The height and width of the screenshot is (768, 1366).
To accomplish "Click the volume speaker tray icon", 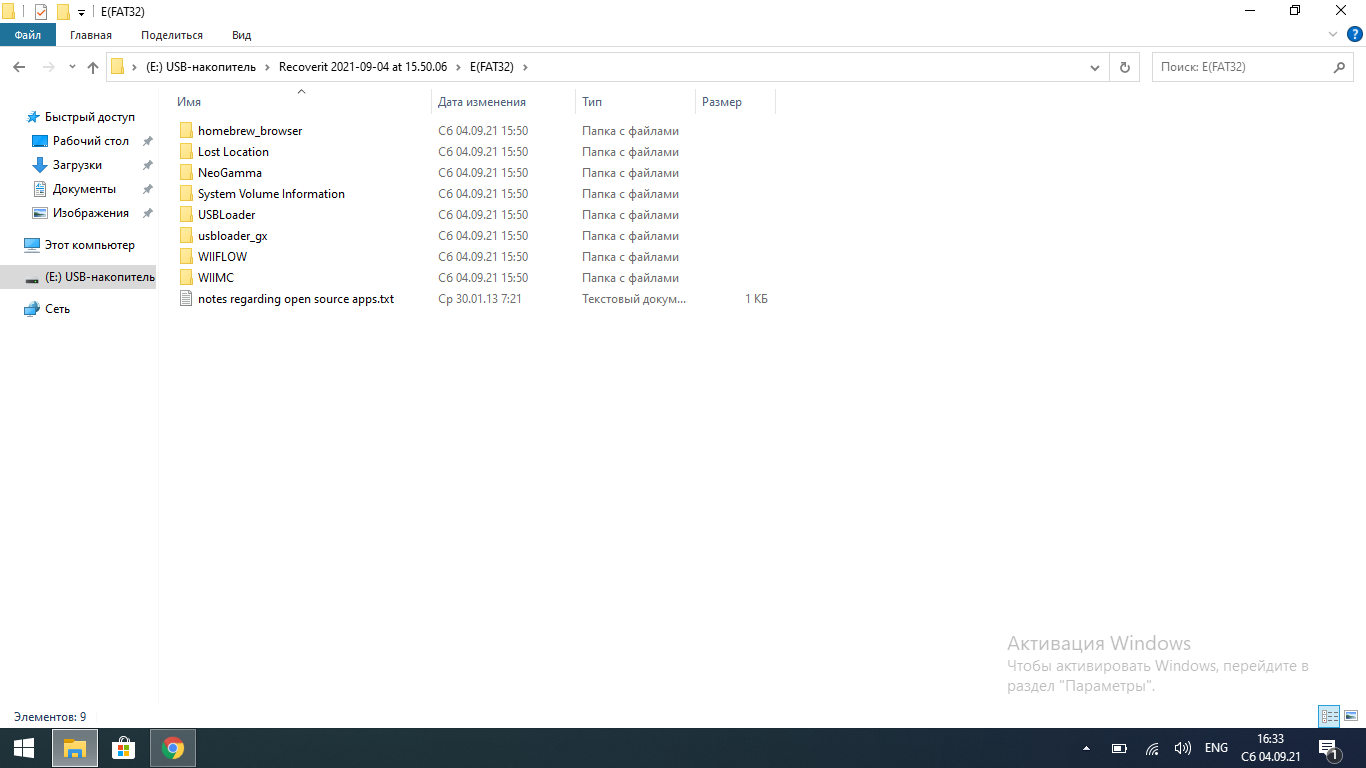I will click(x=1182, y=748).
